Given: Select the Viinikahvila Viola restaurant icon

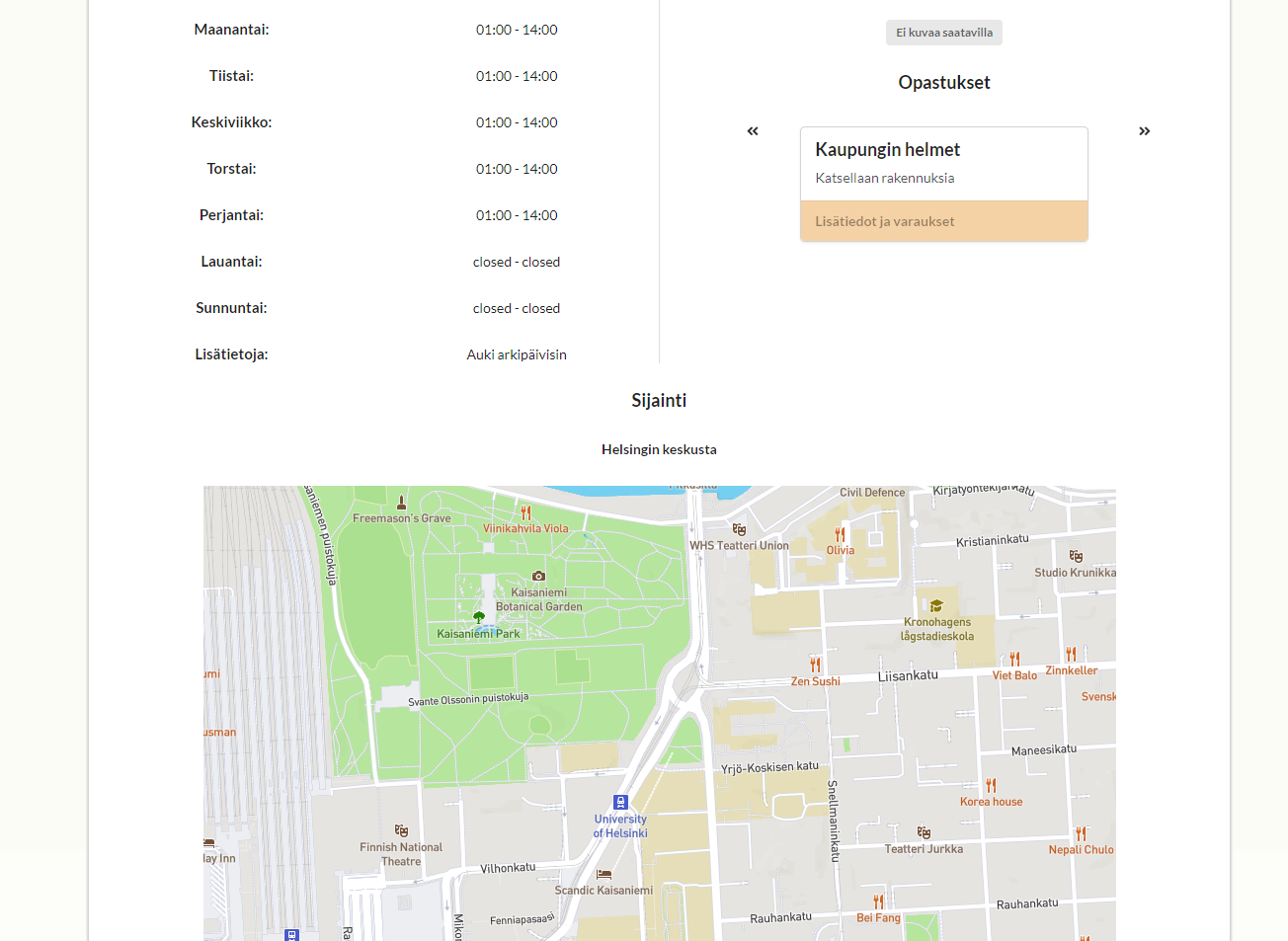Looking at the screenshot, I should click(x=525, y=512).
